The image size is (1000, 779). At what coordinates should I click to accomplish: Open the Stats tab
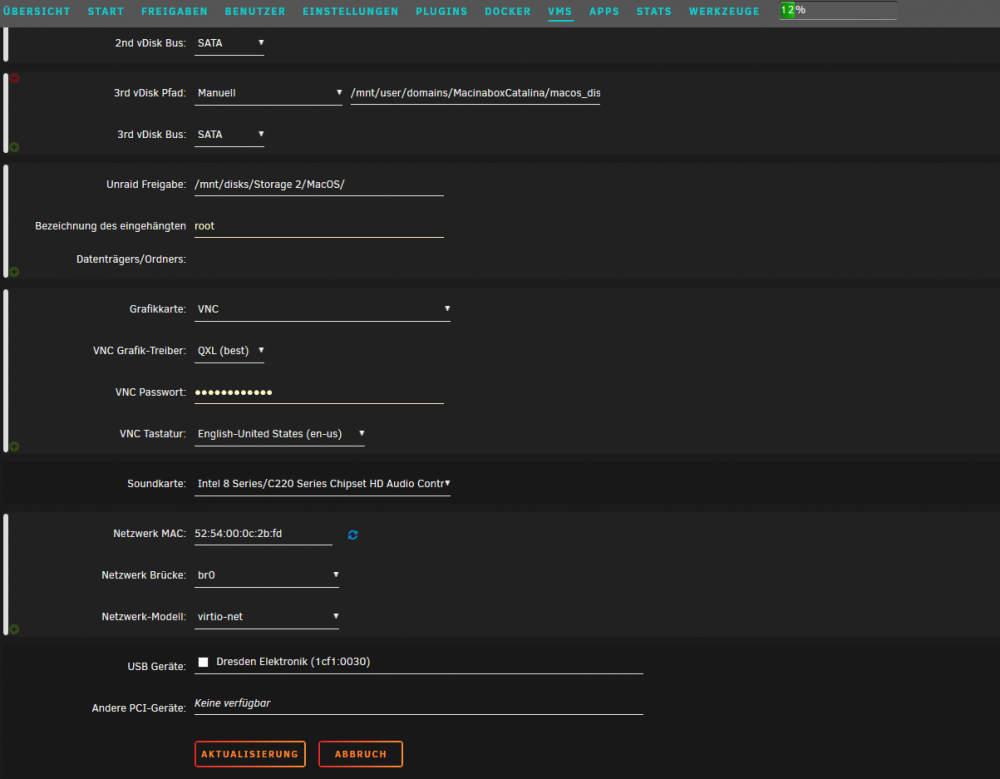click(654, 11)
